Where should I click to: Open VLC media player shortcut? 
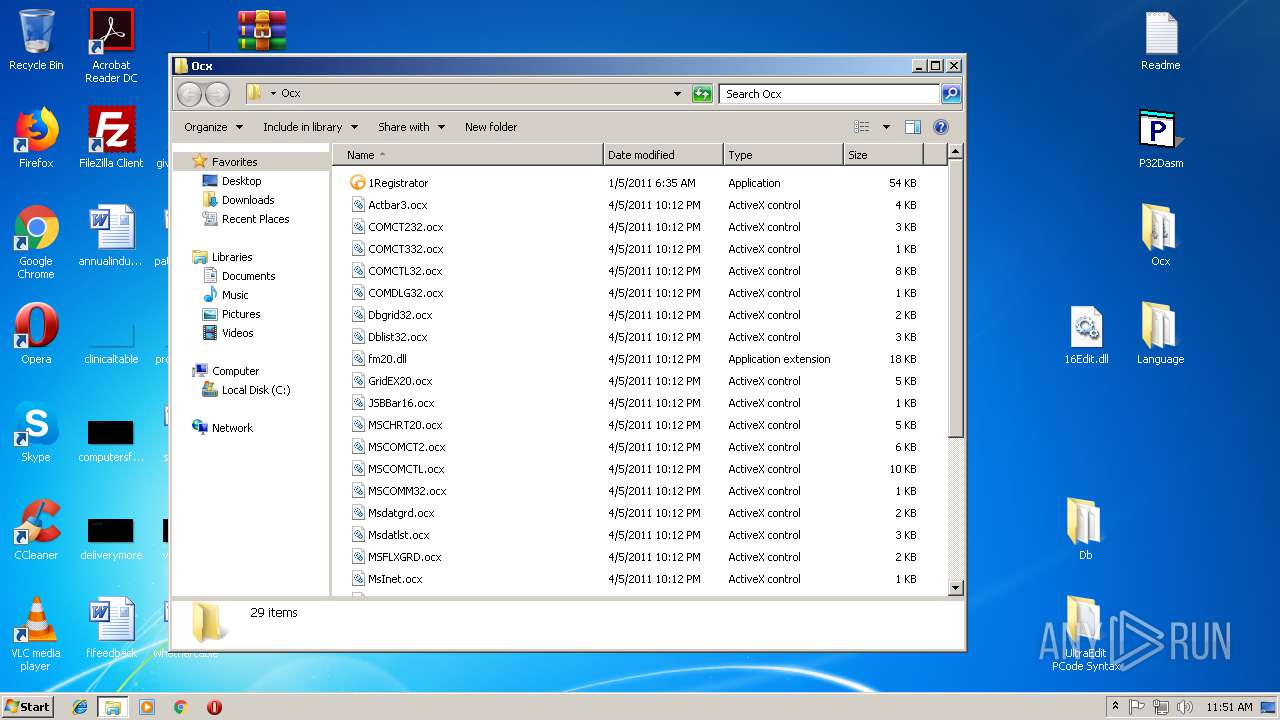[36, 634]
